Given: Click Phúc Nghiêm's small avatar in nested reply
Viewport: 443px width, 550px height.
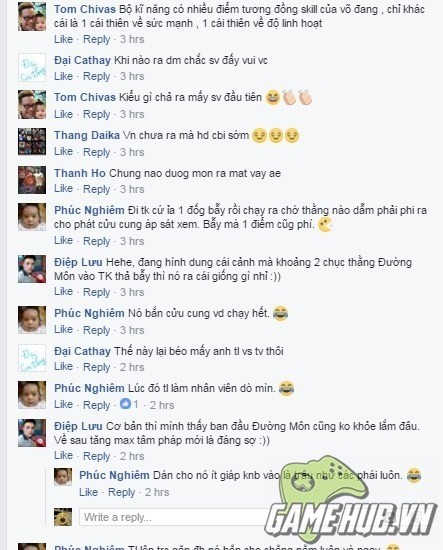Looking at the screenshot, I should (x=63, y=477).
